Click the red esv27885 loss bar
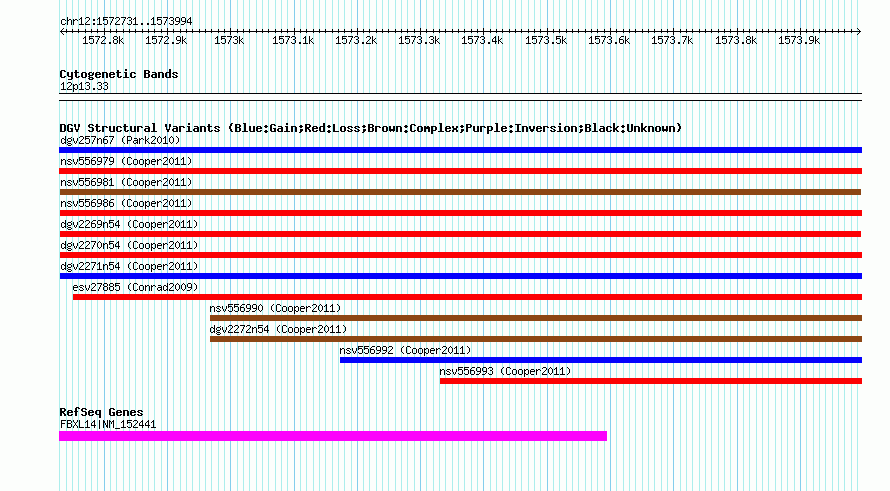Screen dimensions: 890x491 coord(467,297)
